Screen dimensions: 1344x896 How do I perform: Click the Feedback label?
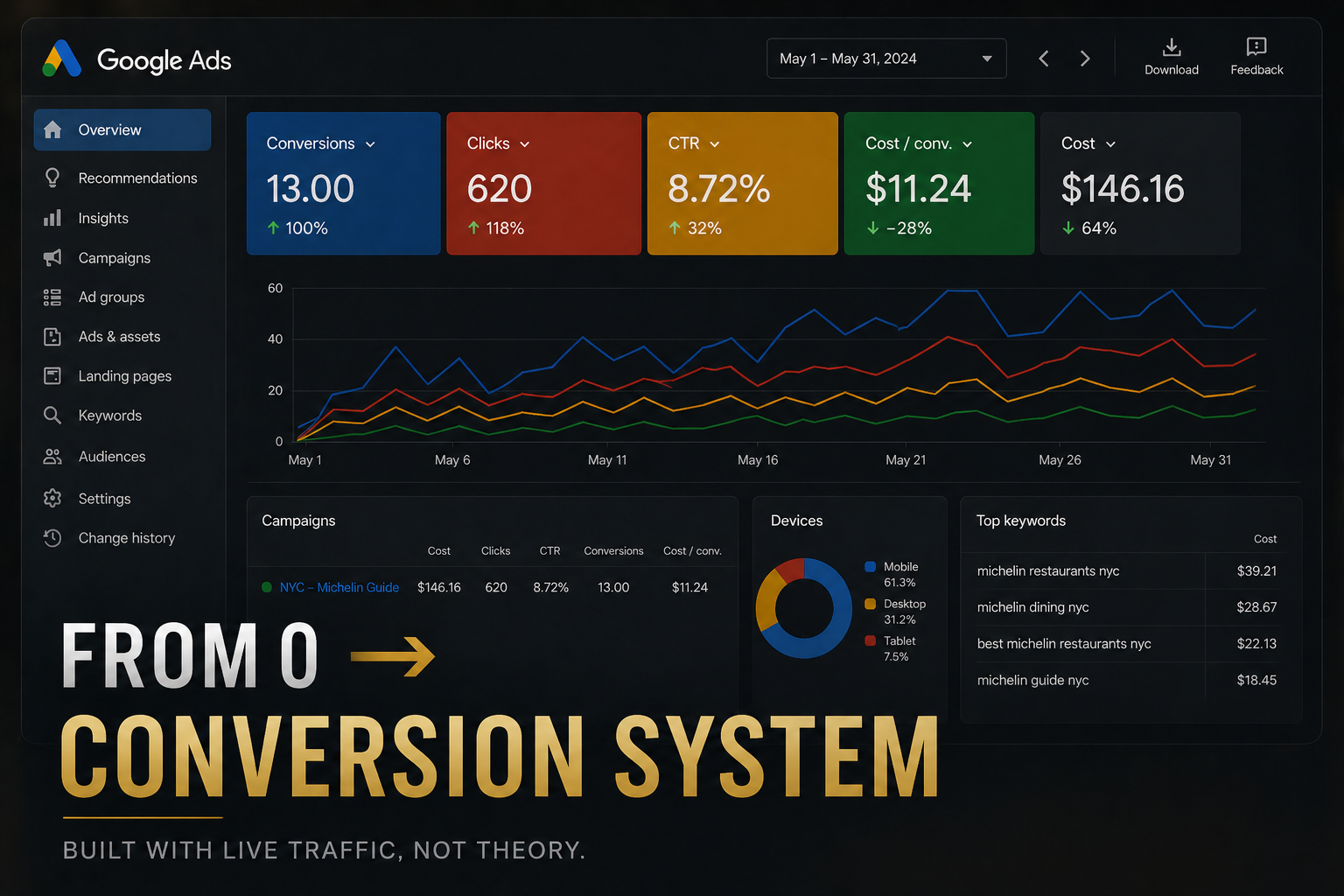1256,70
